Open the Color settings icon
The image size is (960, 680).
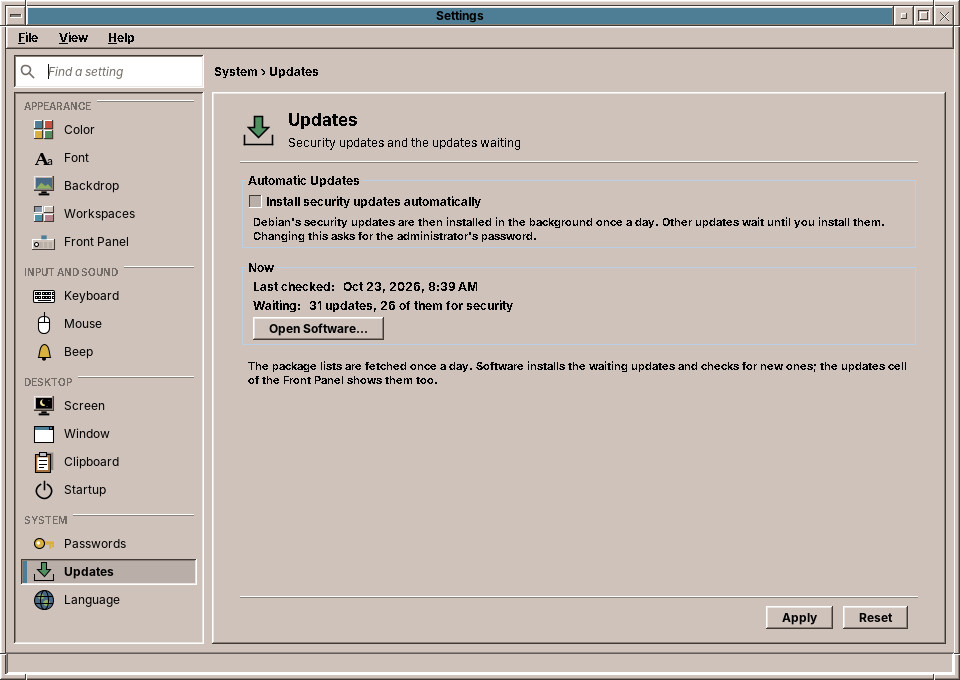pos(43,130)
